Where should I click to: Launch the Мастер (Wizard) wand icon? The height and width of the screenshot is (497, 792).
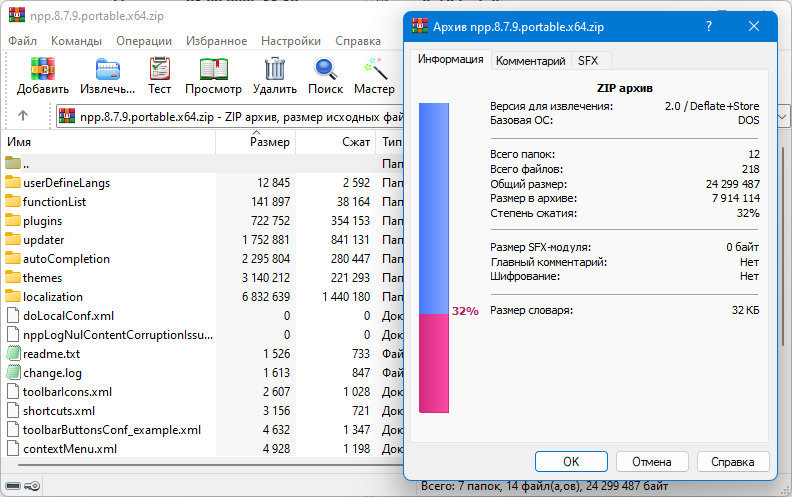click(x=375, y=69)
